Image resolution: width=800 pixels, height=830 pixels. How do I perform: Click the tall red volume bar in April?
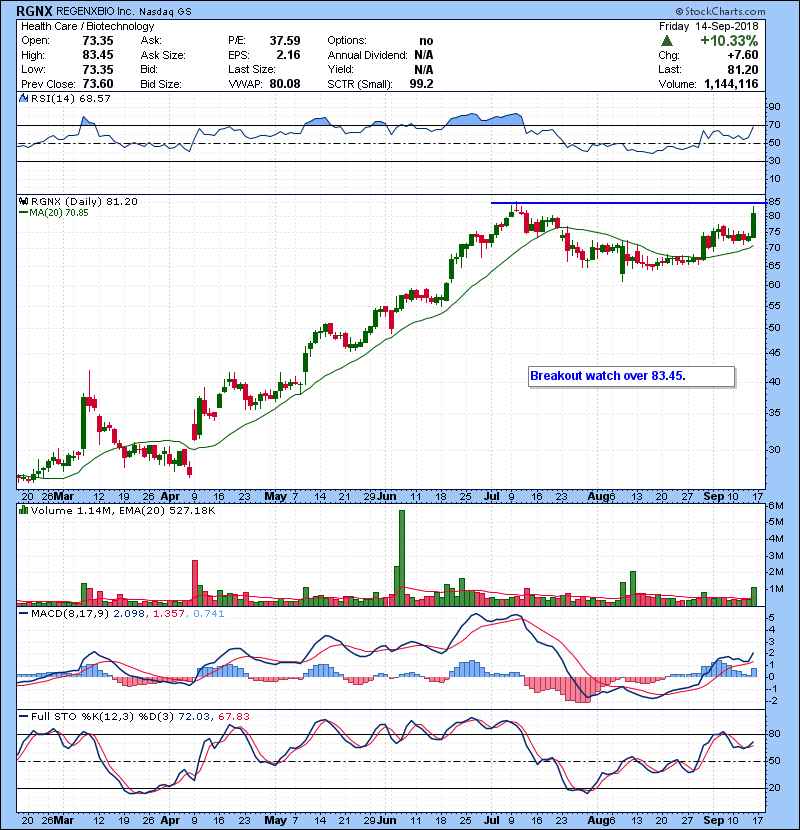tap(194, 582)
